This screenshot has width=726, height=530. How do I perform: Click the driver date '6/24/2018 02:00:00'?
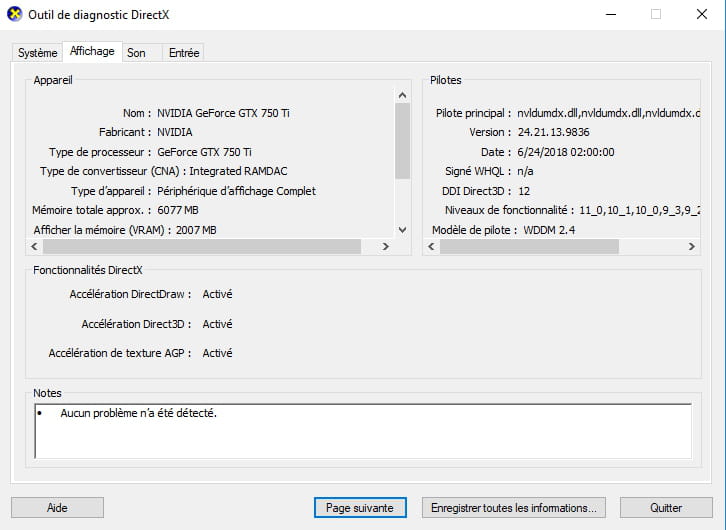[x=566, y=152]
